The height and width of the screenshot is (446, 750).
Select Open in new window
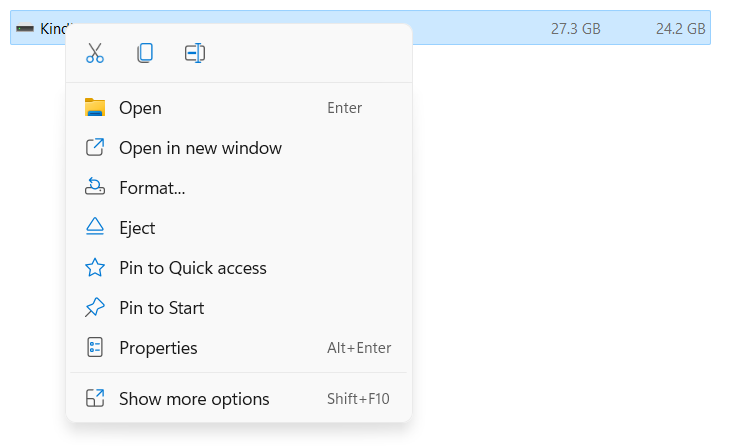point(200,148)
